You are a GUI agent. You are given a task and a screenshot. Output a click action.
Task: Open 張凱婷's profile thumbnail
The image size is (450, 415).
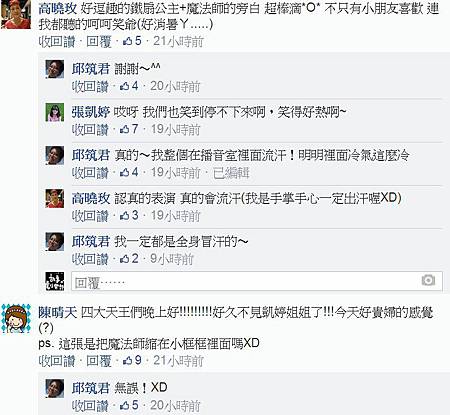[x=55, y=112]
